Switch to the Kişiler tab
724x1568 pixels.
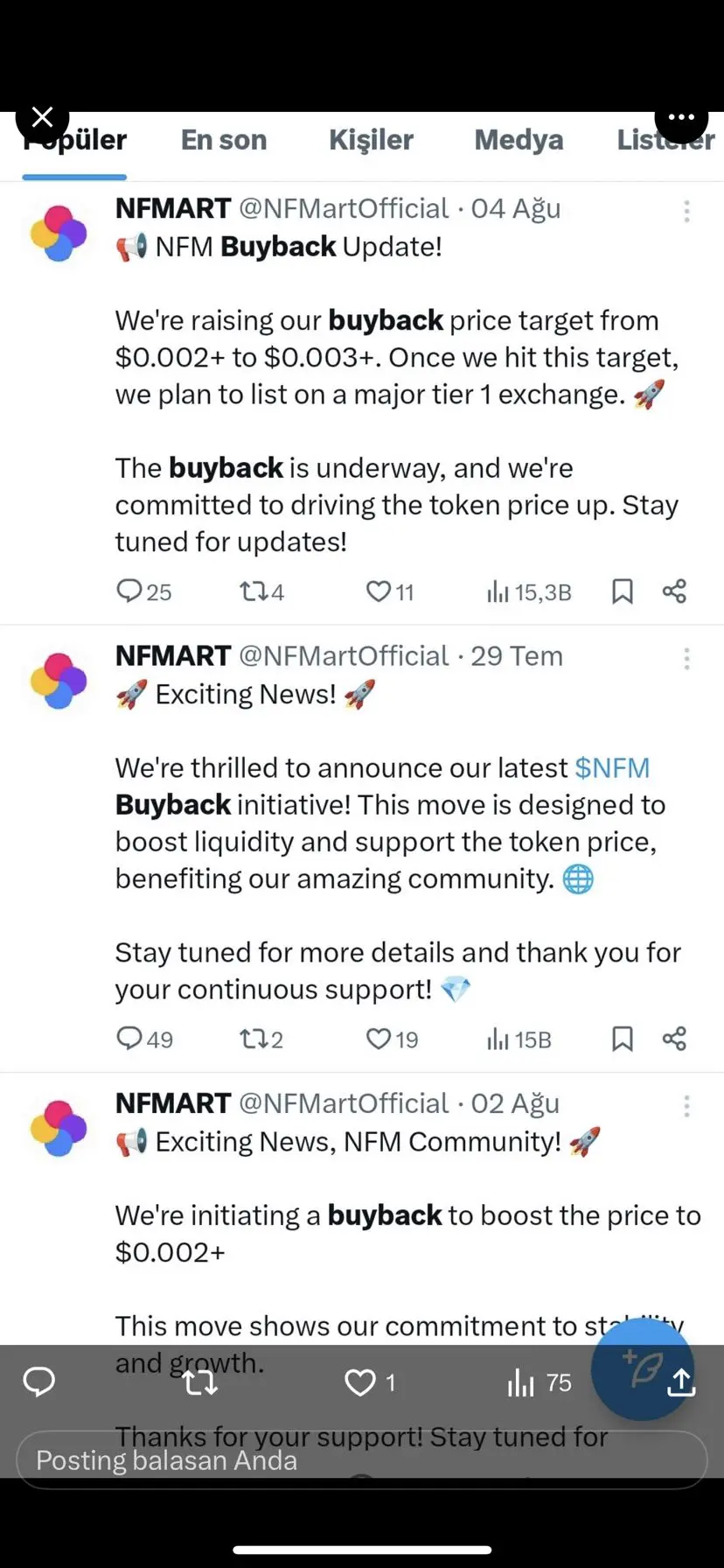371,140
